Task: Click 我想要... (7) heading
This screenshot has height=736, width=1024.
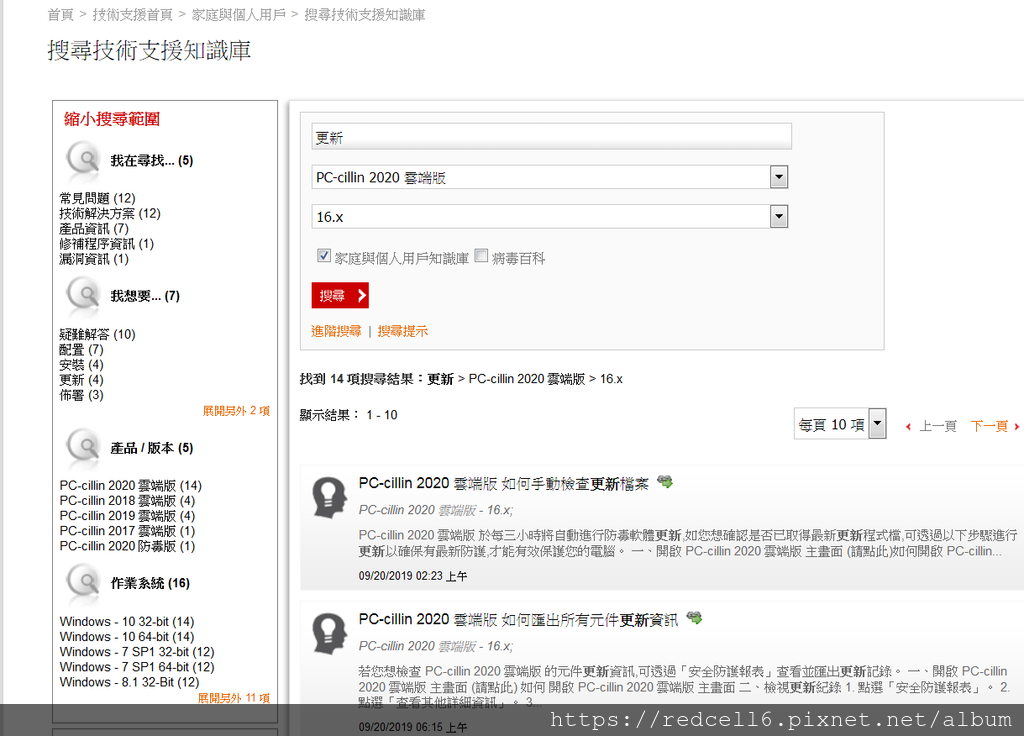Action: tap(145, 296)
